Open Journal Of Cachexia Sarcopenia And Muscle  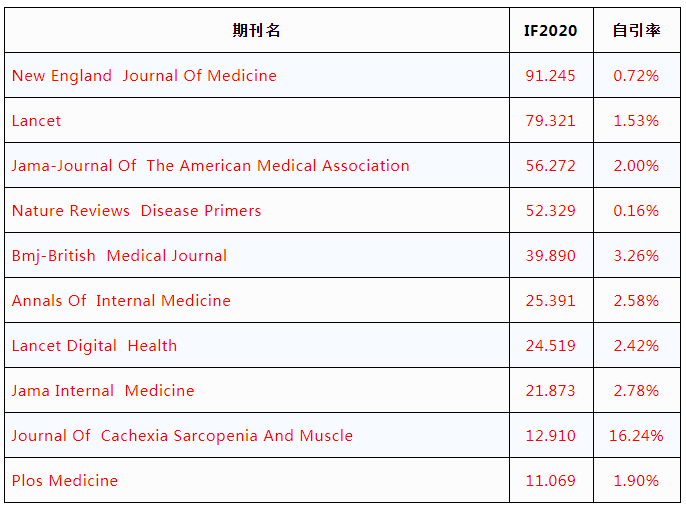tap(182, 436)
